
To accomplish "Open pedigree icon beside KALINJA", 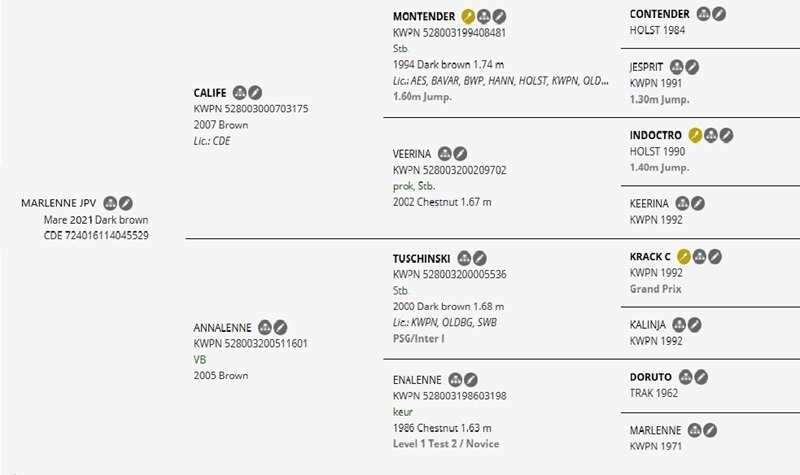I will tap(678, 324).
